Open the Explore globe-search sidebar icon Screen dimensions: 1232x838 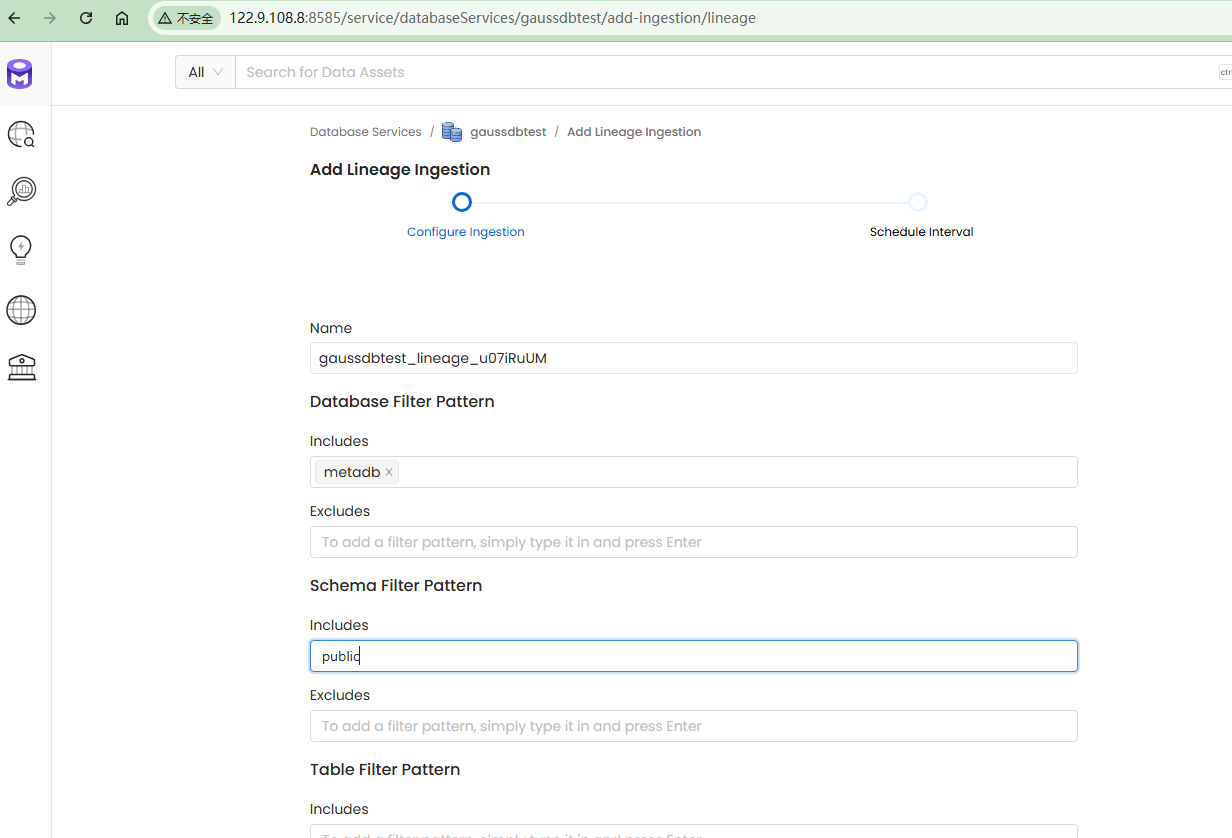tap(21, 134)
